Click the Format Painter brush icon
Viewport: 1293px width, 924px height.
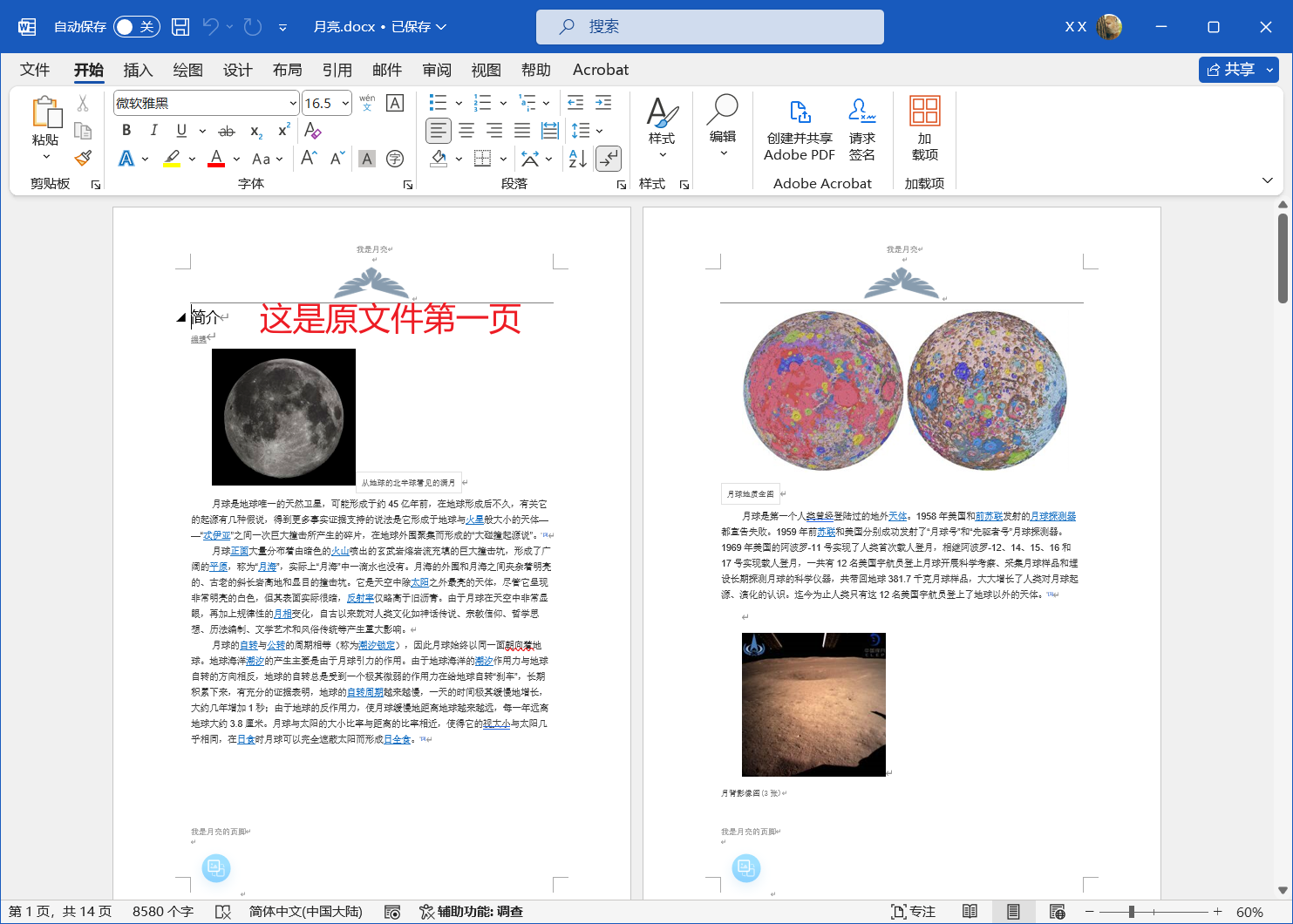83,158
